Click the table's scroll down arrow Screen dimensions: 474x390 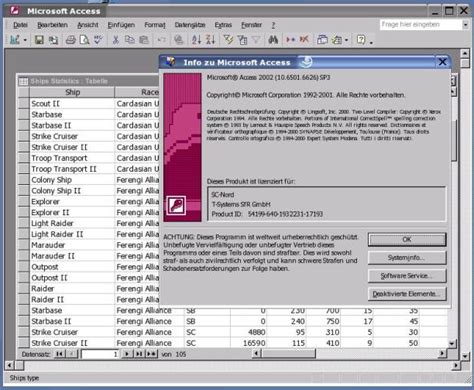[x=452, y=343]
